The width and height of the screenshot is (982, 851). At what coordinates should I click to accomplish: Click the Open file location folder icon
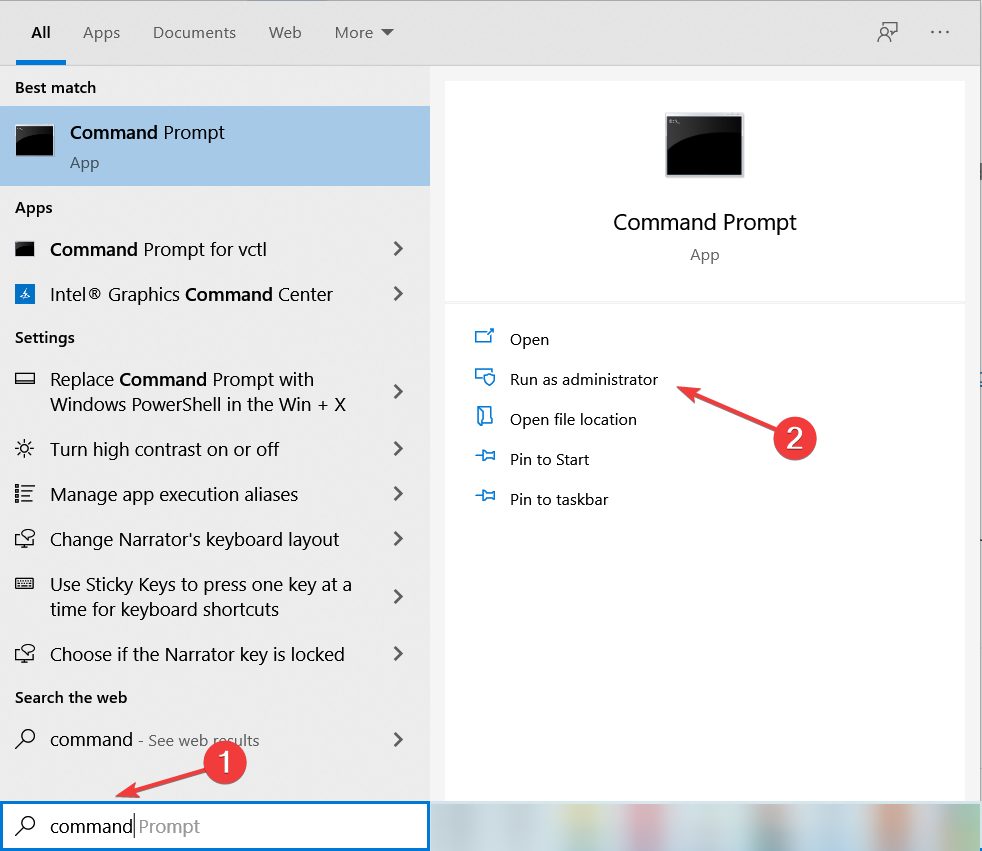click(x=485, y=419)
